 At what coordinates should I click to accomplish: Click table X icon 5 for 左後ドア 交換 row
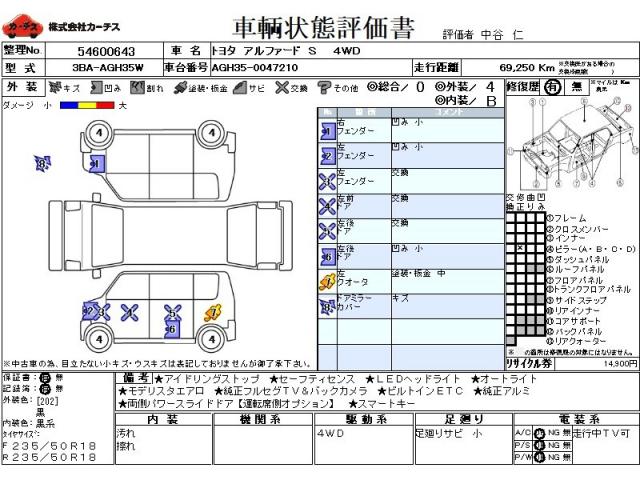click(x=327, y=231)
